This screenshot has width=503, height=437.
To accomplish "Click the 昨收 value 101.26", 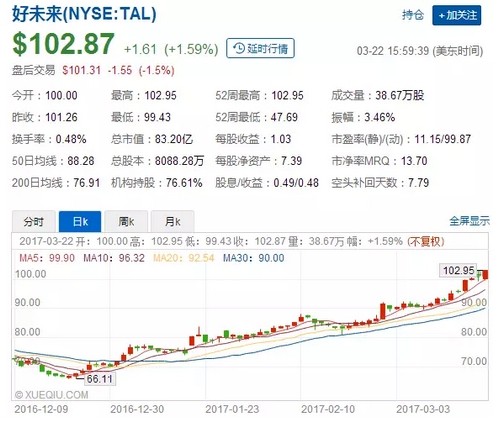I will pos(61,117).
